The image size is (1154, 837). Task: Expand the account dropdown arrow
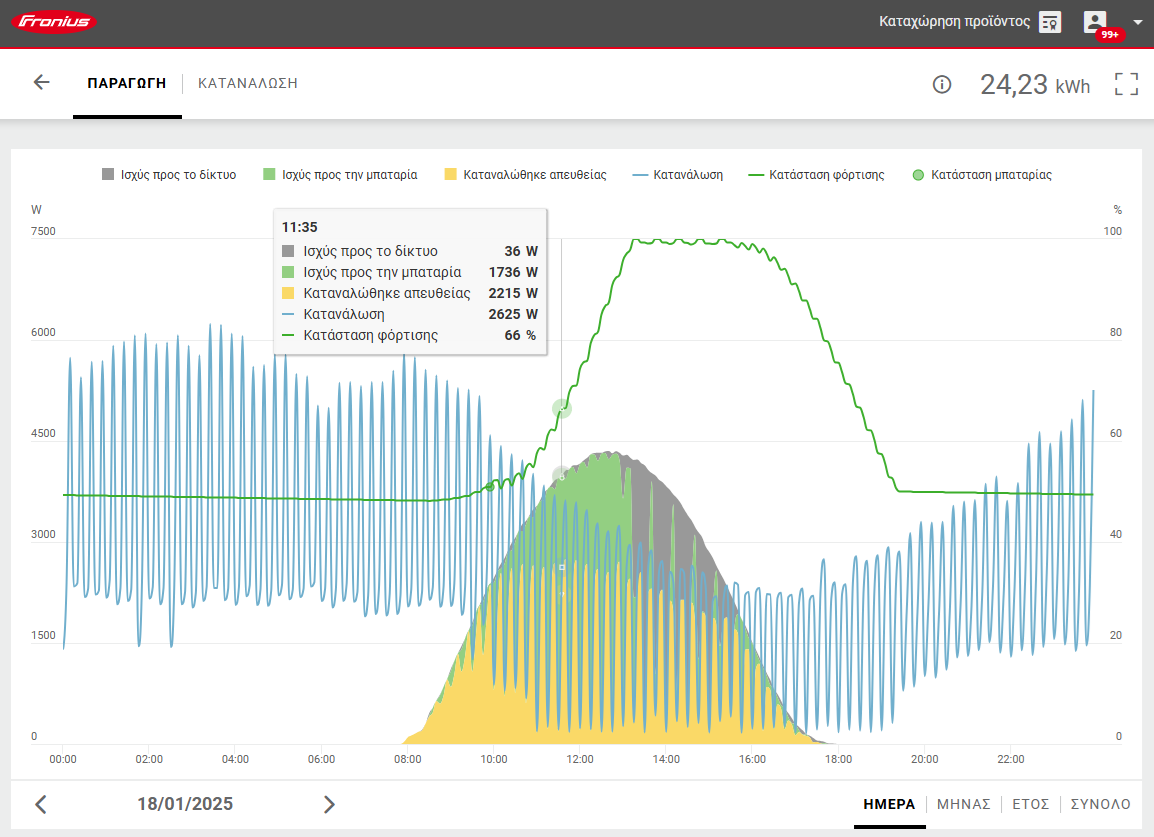[1137, 22]
